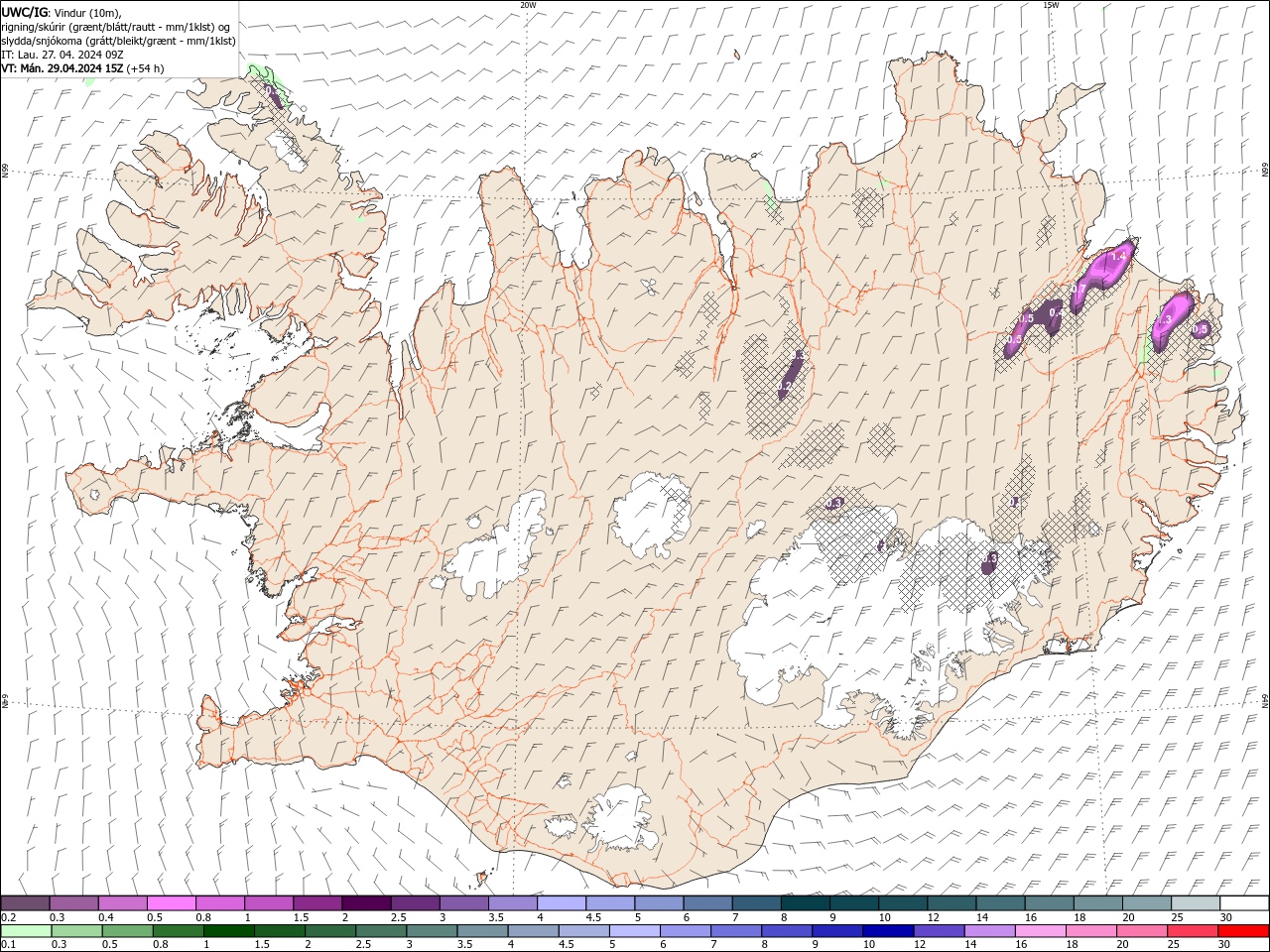
Task: Pick the 1.5 purple swatch in the upper snow scale
Action: (317, 902)
